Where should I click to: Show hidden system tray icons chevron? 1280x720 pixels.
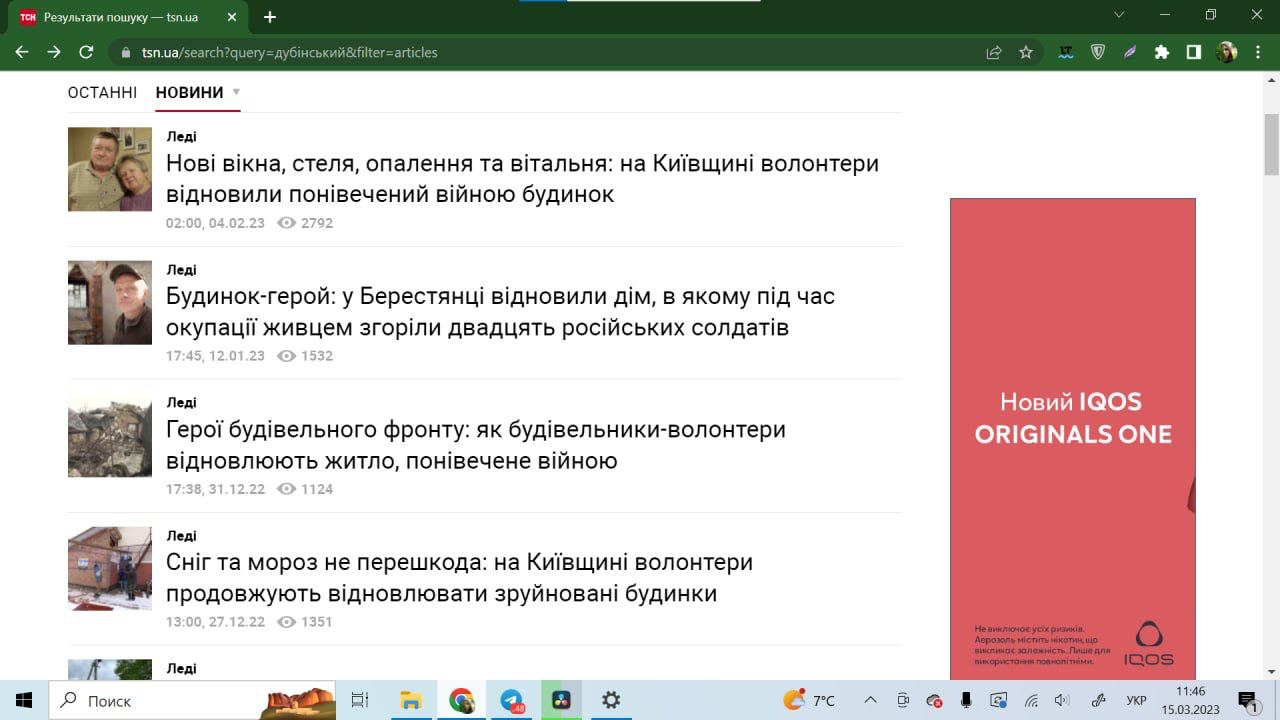tap(870, 700)
